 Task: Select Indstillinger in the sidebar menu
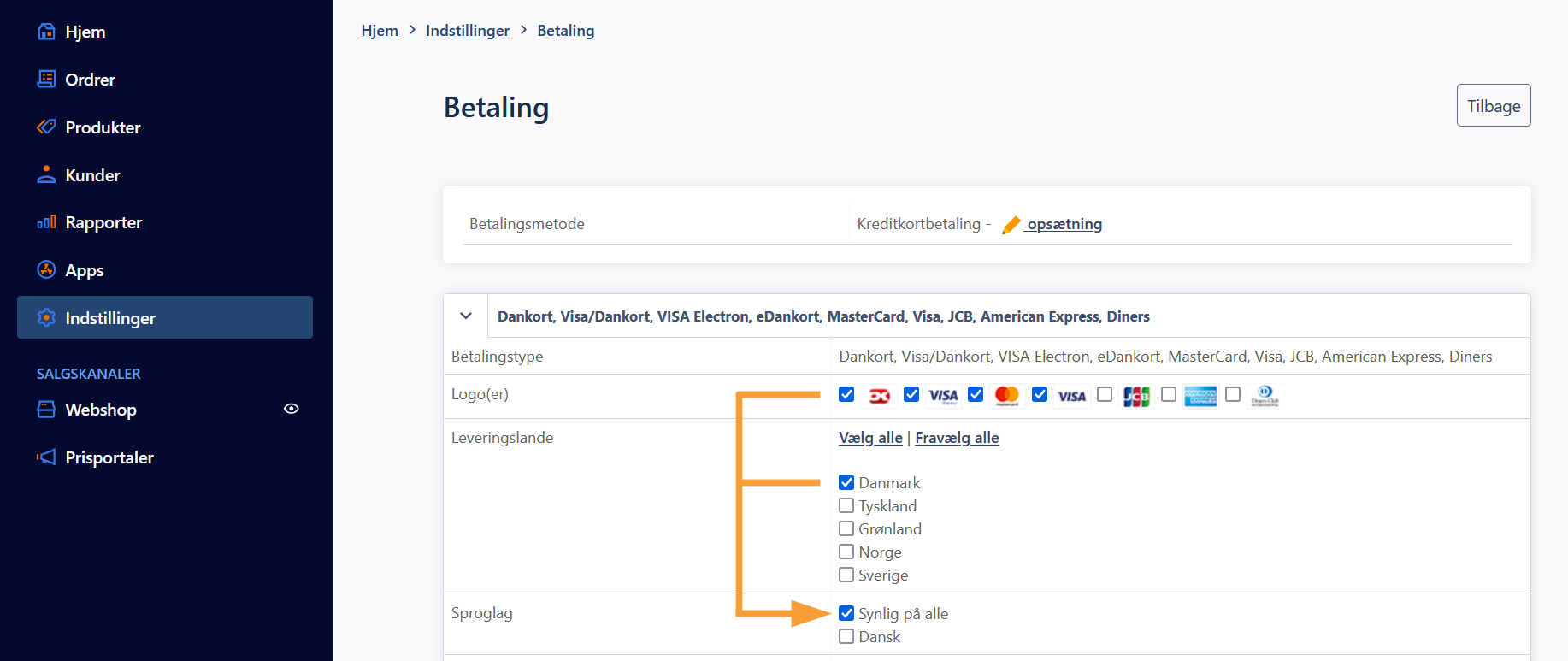[165, 317]
